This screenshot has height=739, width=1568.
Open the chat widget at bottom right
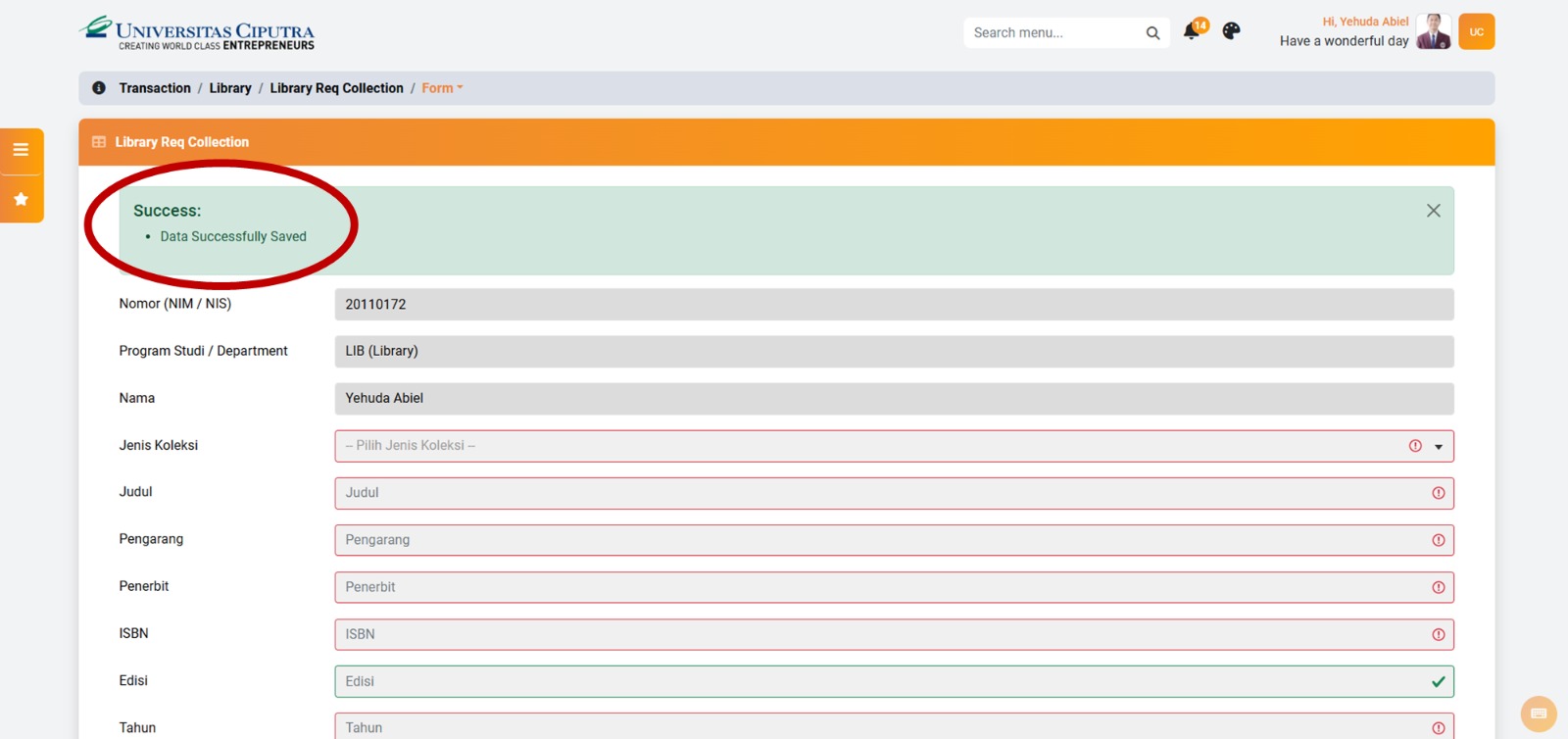point(1538,714)
